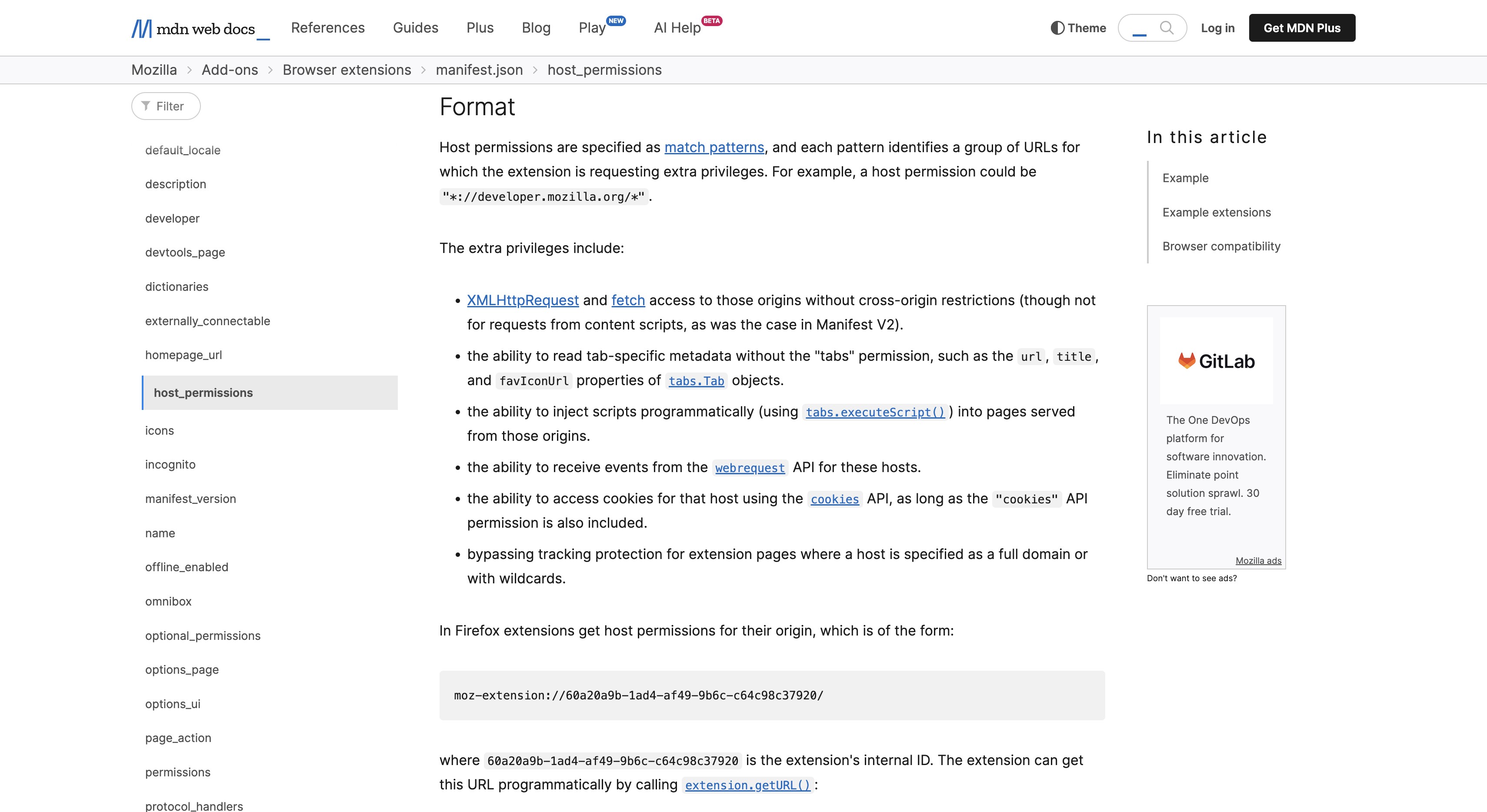Image resolution: width=1487 pixels, height=812 pixels.
Task: Click the Log in link
Action: (1217, 28)
